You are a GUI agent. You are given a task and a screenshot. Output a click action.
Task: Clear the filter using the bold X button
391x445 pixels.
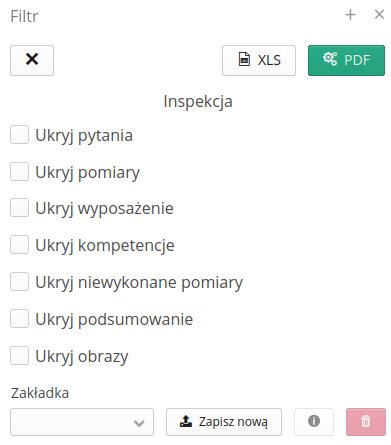tap(32, 60)
